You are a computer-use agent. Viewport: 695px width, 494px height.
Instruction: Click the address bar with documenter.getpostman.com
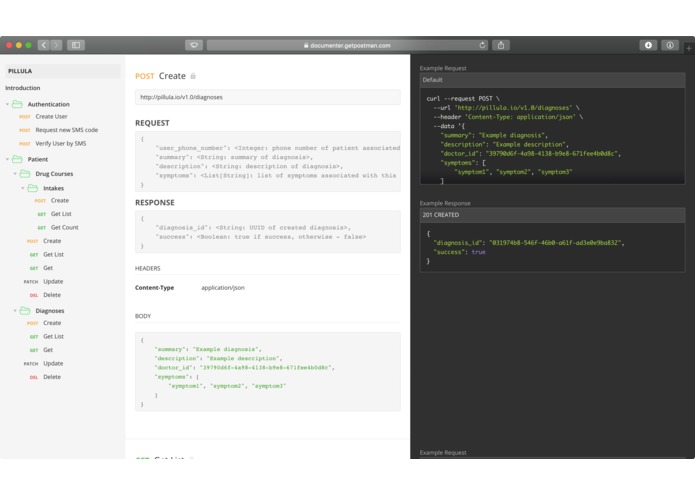[347, 45]
